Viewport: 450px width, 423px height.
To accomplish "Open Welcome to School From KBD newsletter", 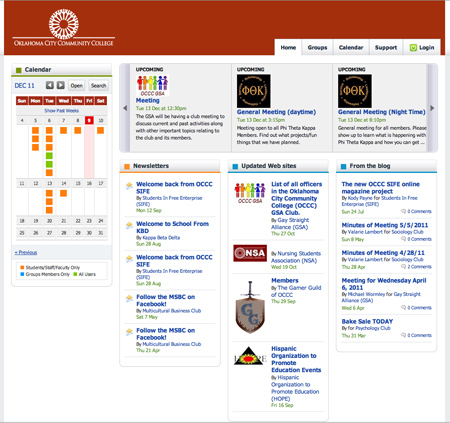I will pyautogui.click(x=172, y=227).
